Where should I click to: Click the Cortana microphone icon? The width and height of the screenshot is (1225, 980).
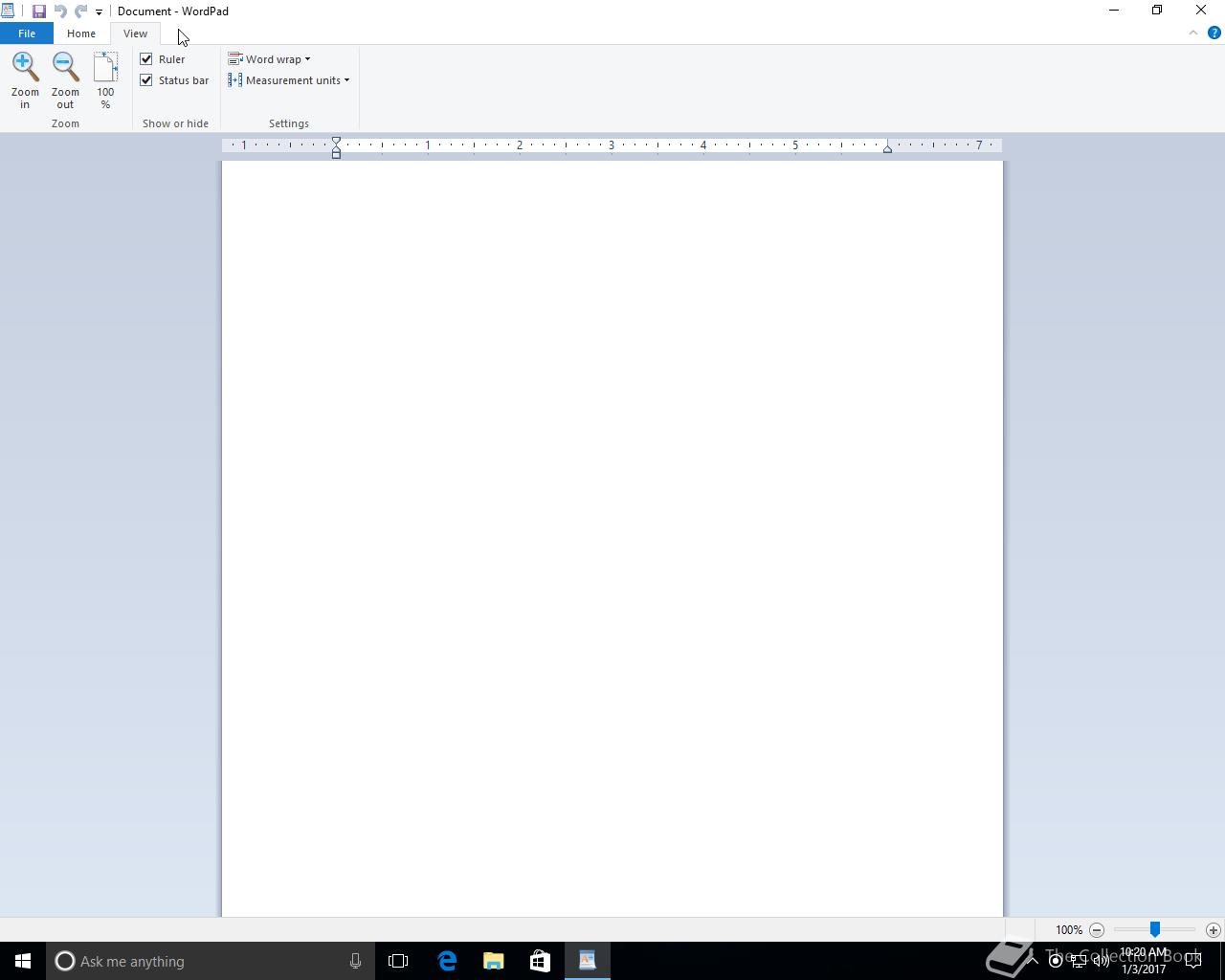[x=355, y=961]
